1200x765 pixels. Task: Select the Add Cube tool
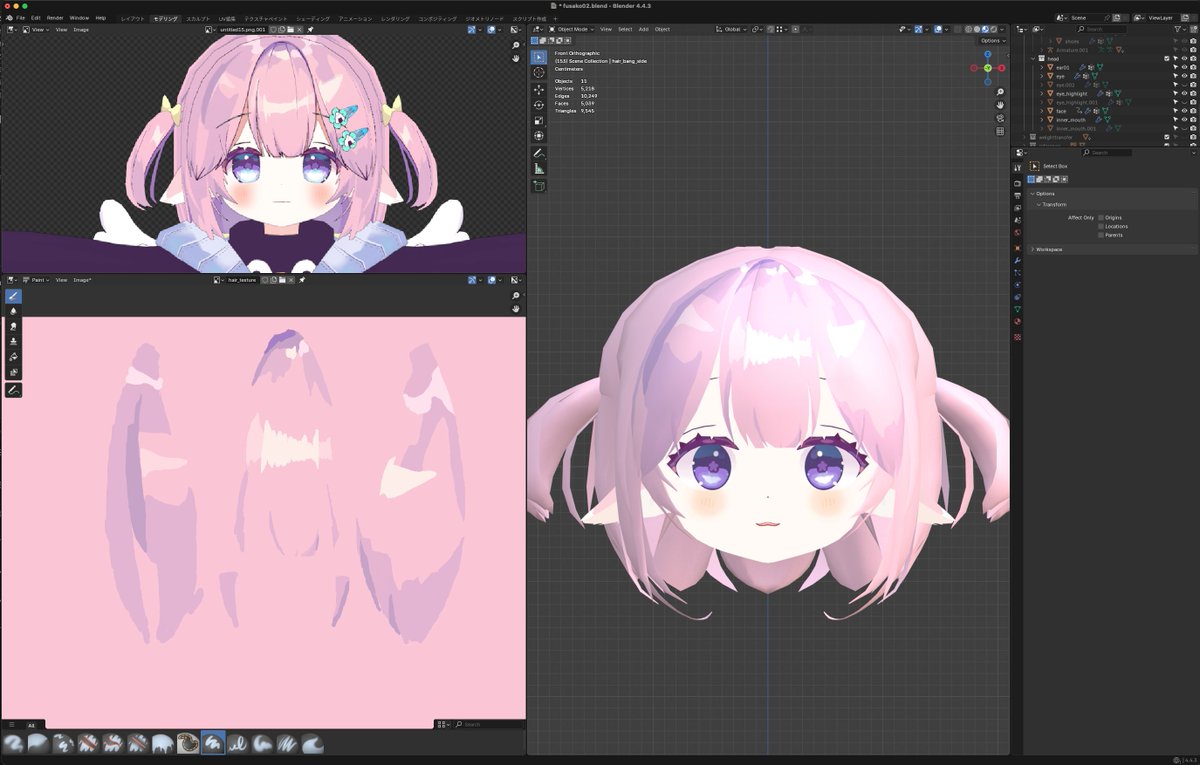[539, 186]
